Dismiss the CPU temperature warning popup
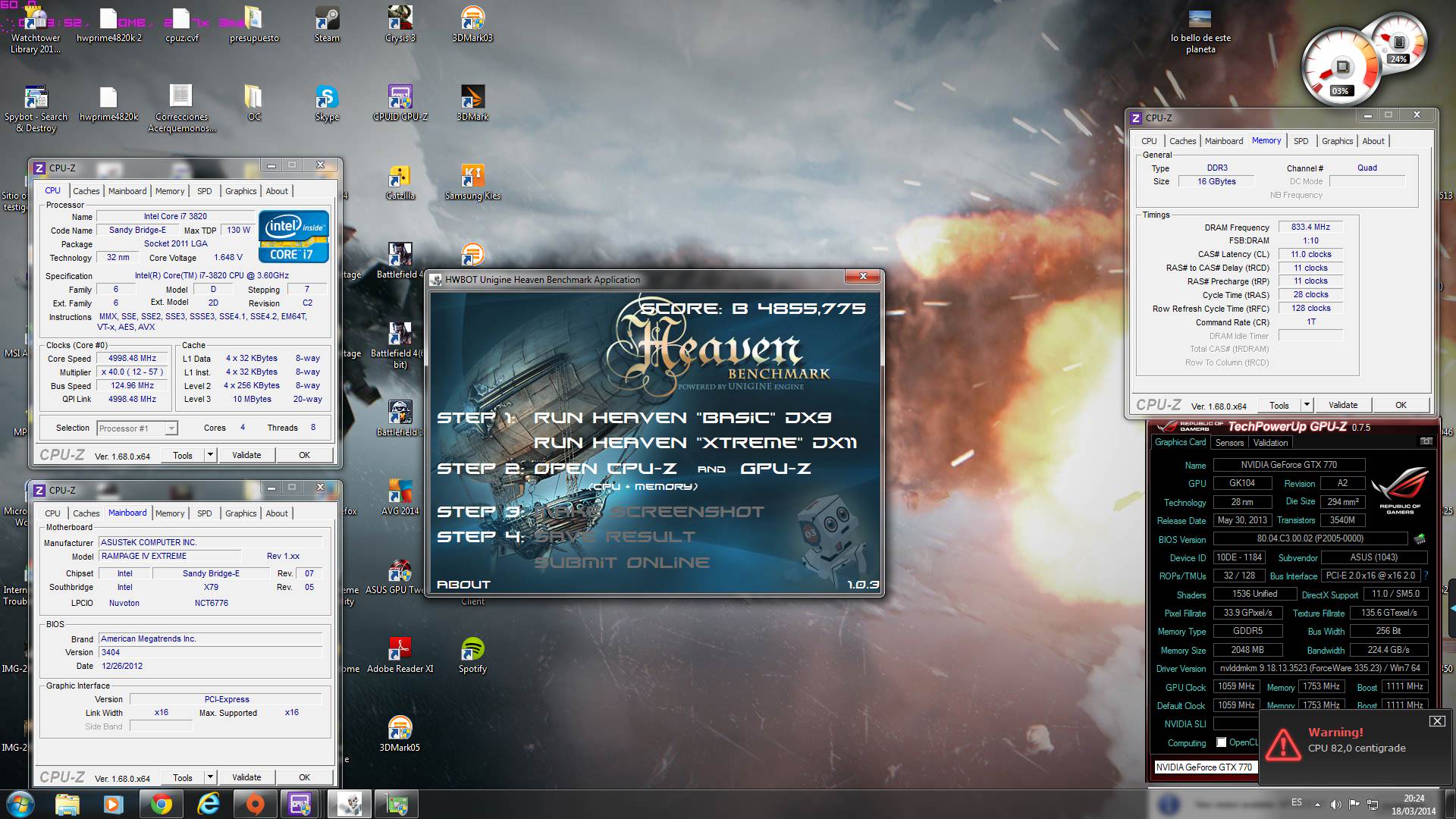Screen dimensions: 1456x819 pos(1437,721)
